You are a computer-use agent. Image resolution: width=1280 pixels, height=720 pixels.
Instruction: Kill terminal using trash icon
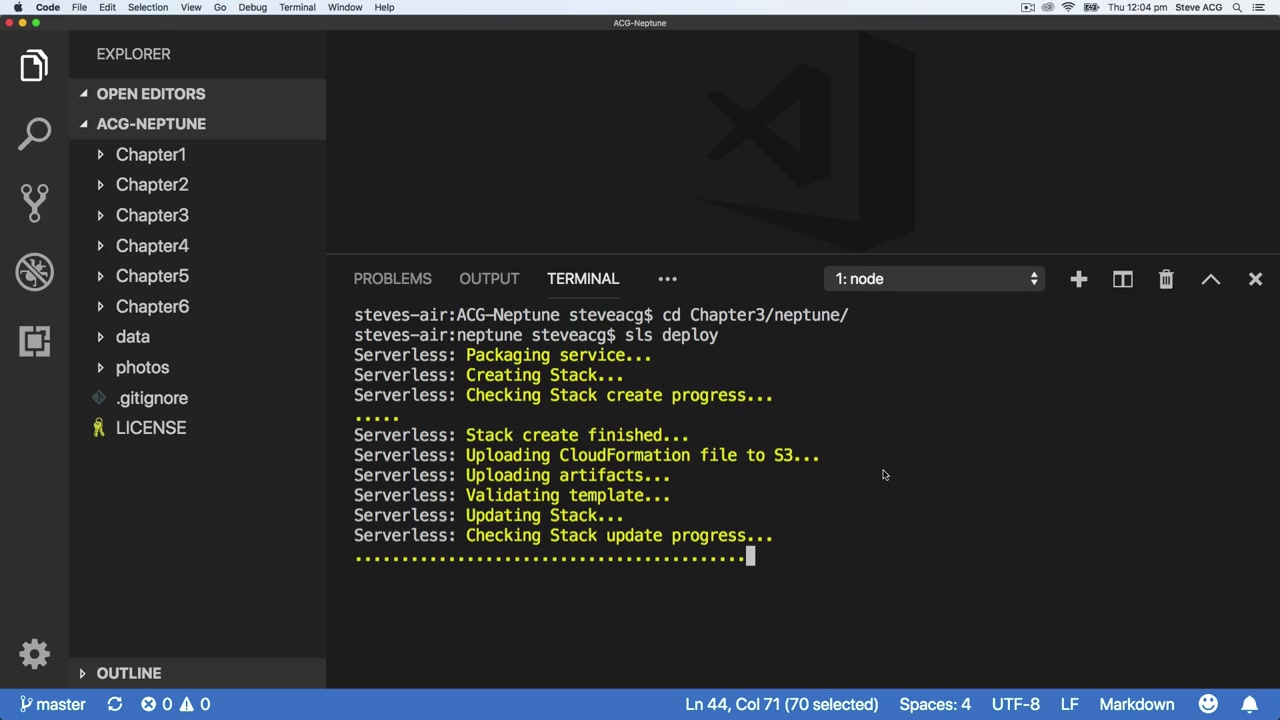click(x=1166, y=279)
